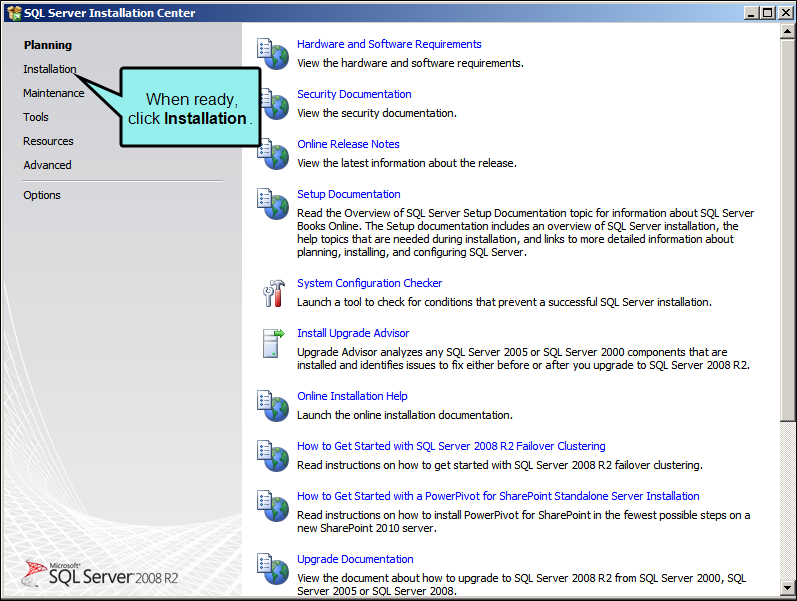Click the Hardware and Software Requirements icon
The height and width of the screenshot is (601, 797).
coord(273,54)
